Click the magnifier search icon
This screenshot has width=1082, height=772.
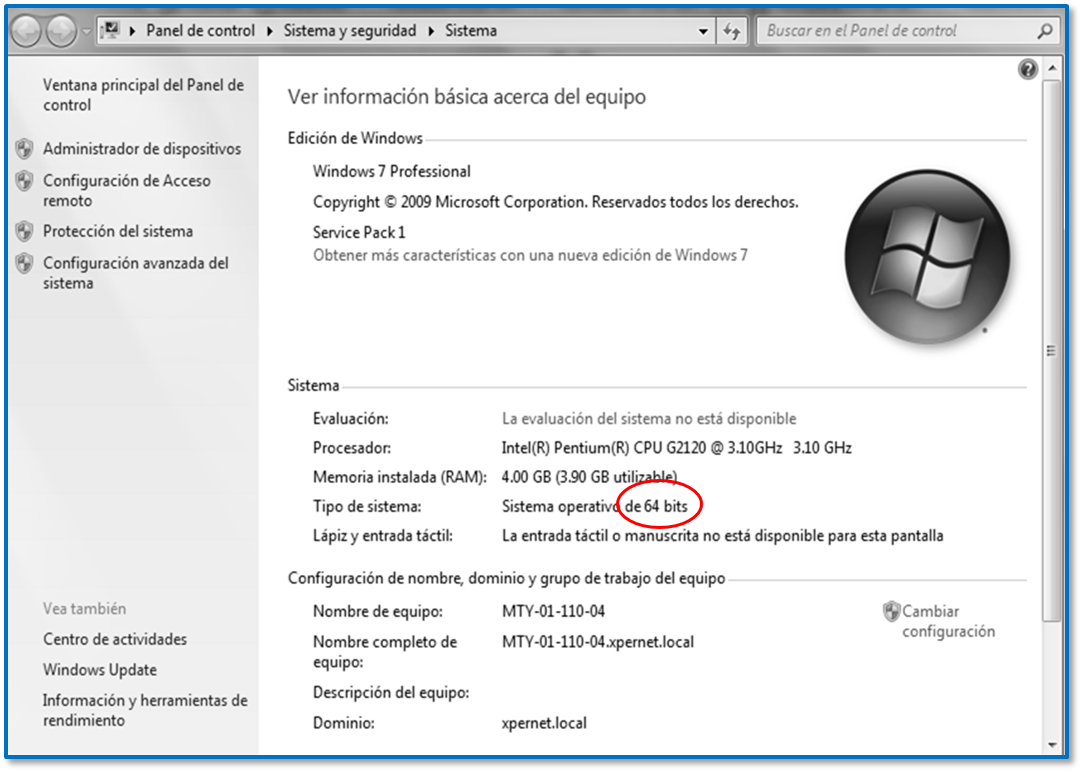[x=1045, y=31]
